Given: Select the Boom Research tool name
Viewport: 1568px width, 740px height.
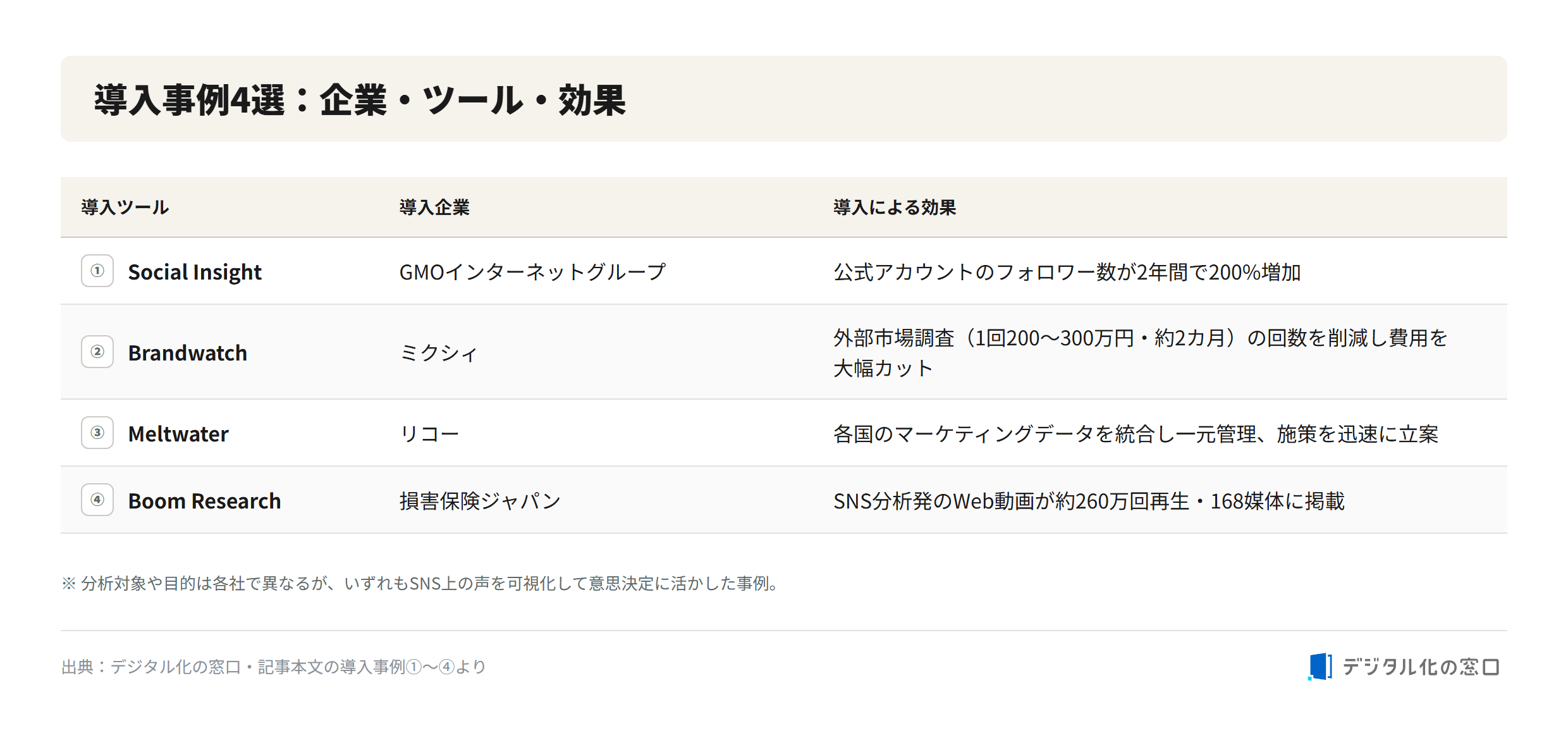Looking at the screenshot, I should [x=204, y=501].
